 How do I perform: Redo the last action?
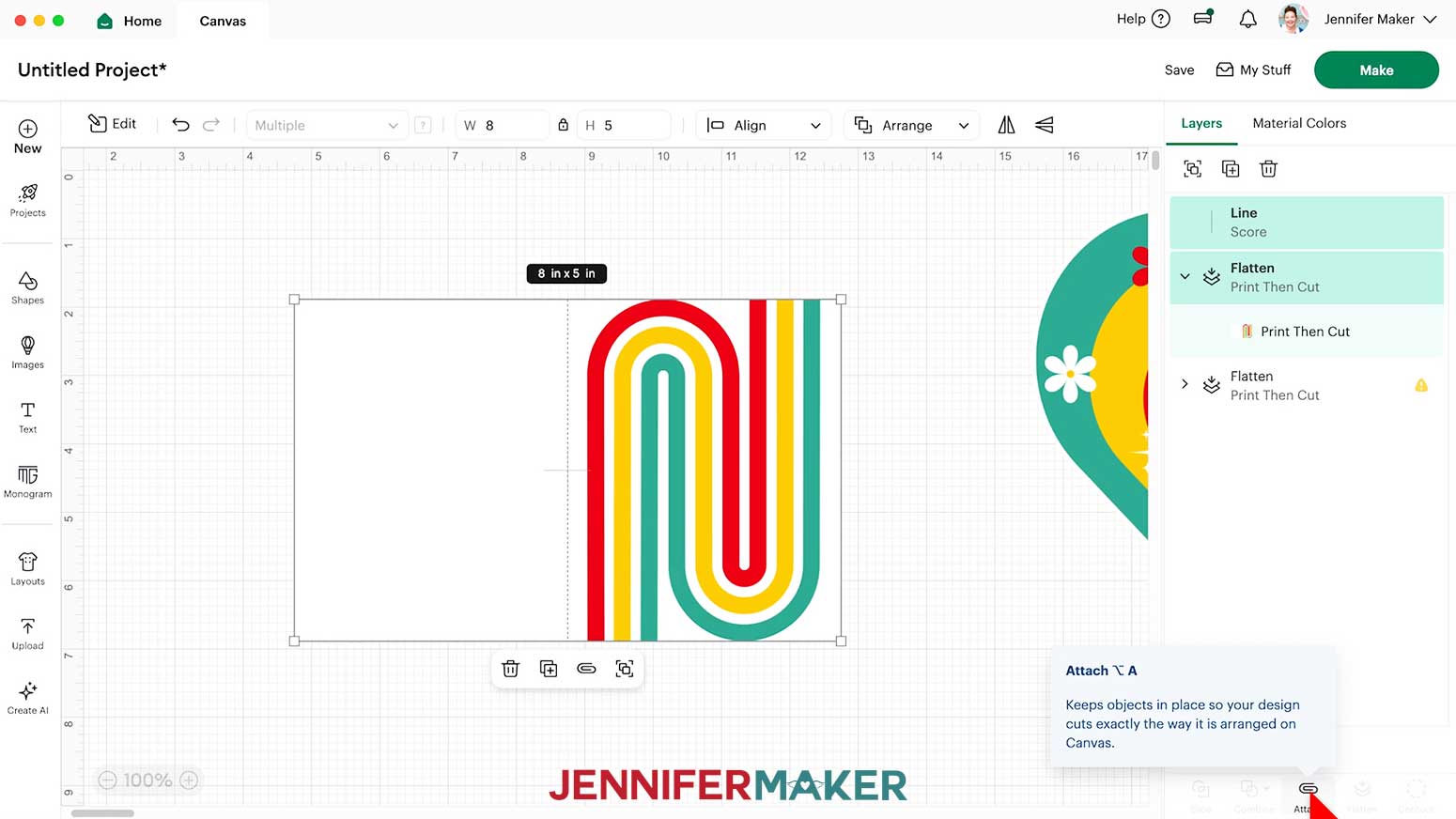click(211, 125)
